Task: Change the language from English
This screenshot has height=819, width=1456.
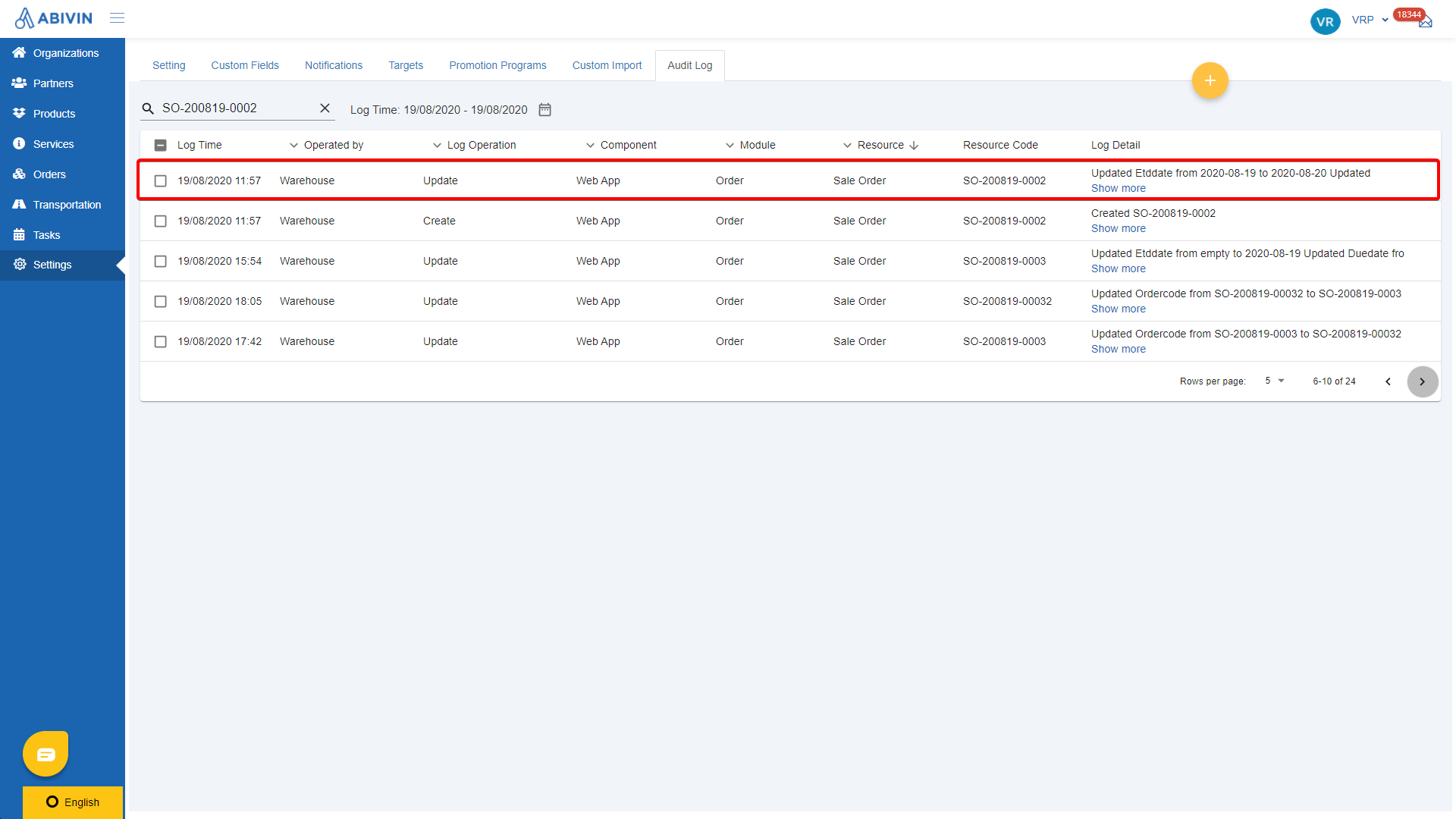Action: pyautogui.click(x=73, y=802)
